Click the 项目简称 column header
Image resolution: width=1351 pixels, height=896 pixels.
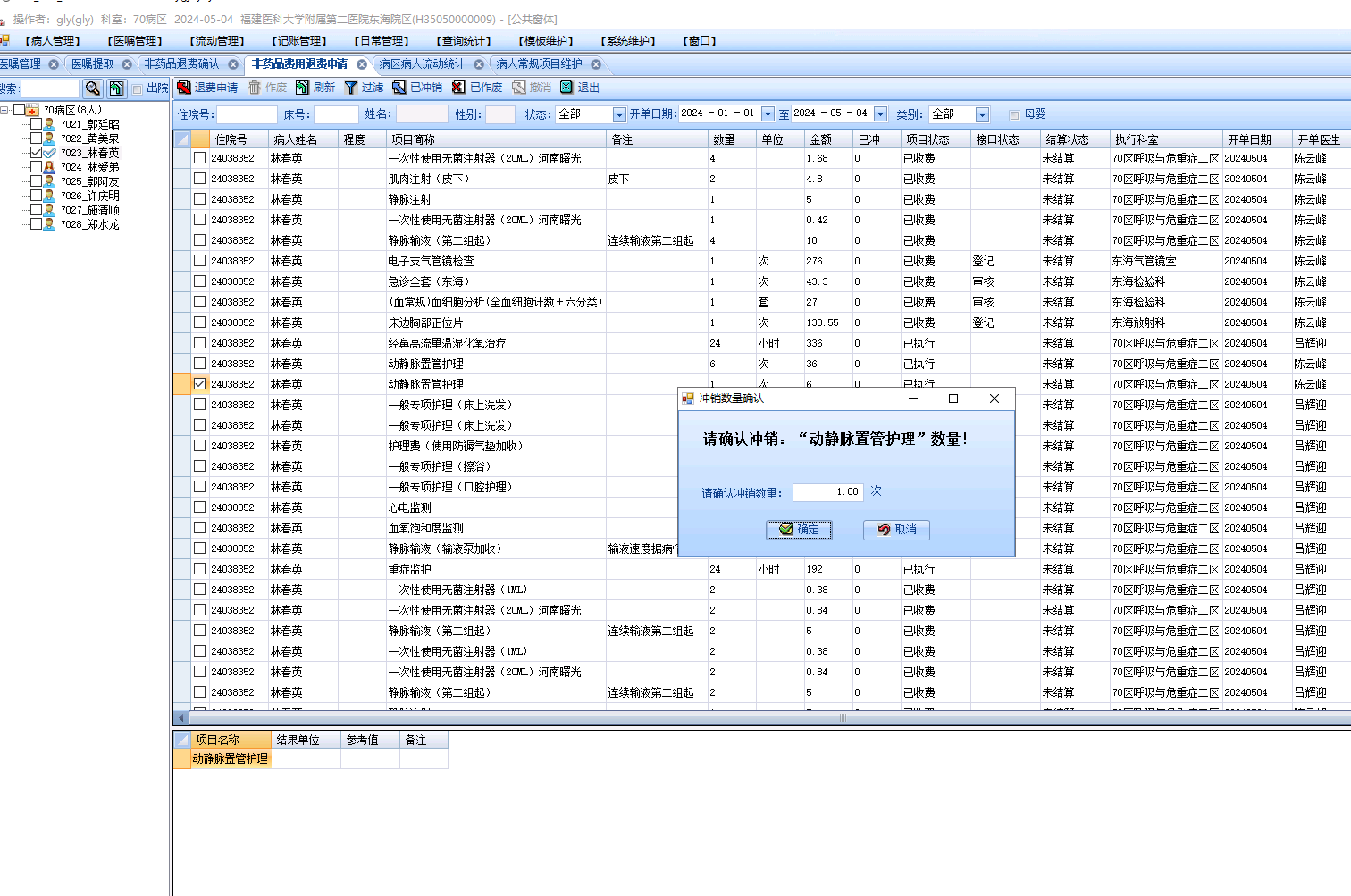497,139
